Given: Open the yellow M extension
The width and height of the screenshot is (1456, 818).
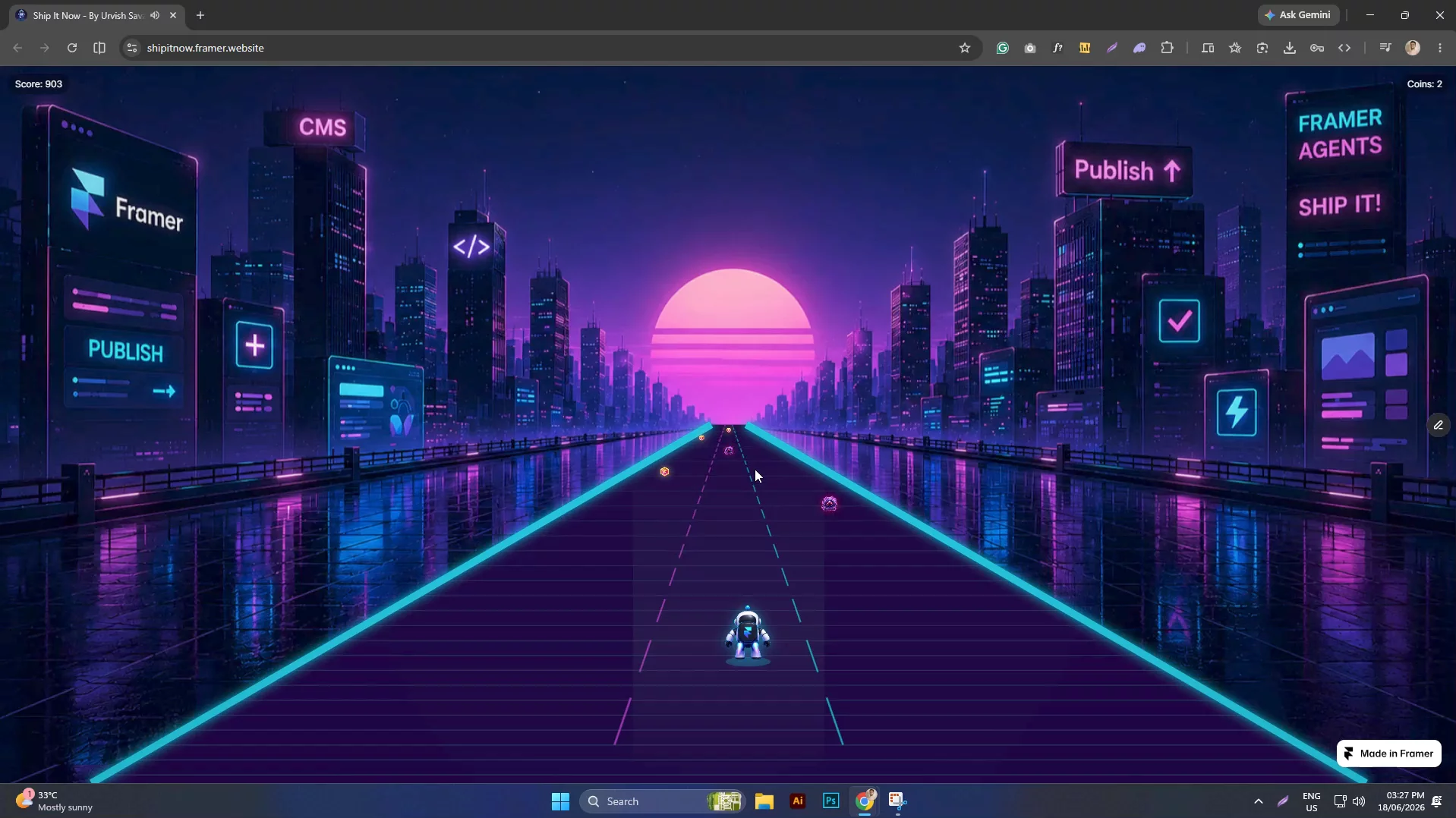Looking at the screenshot, I should point(1085,48).
